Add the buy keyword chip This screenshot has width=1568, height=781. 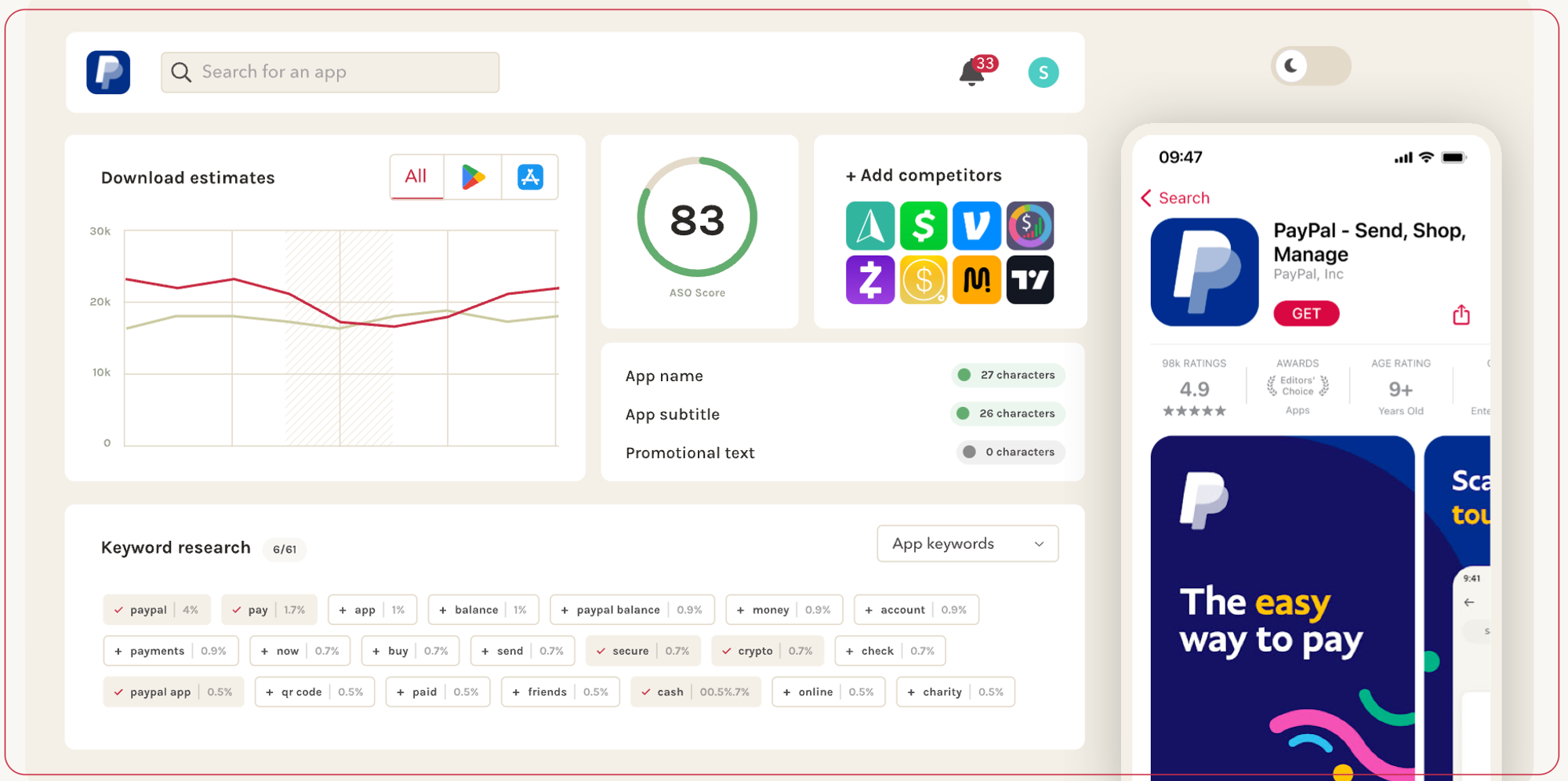(411, 651)
